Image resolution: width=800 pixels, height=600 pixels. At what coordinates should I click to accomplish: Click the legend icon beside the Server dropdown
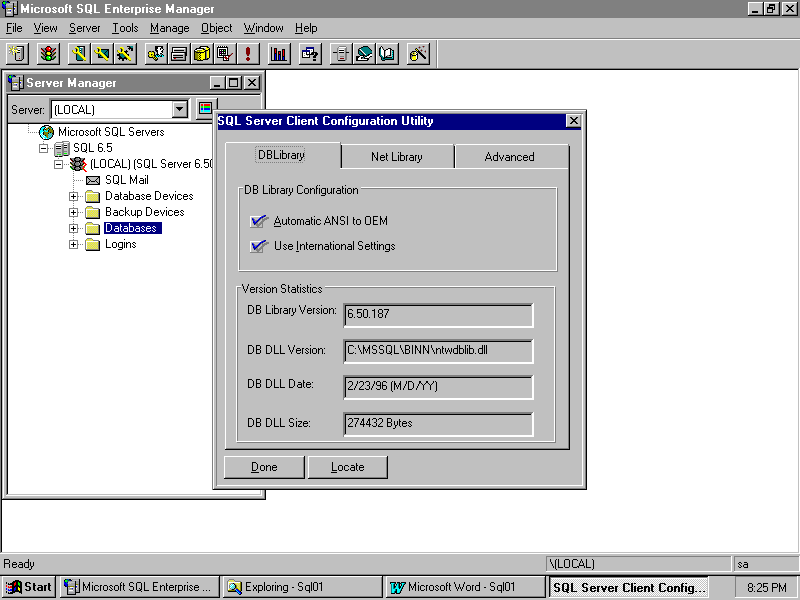(x=205, y=109)
